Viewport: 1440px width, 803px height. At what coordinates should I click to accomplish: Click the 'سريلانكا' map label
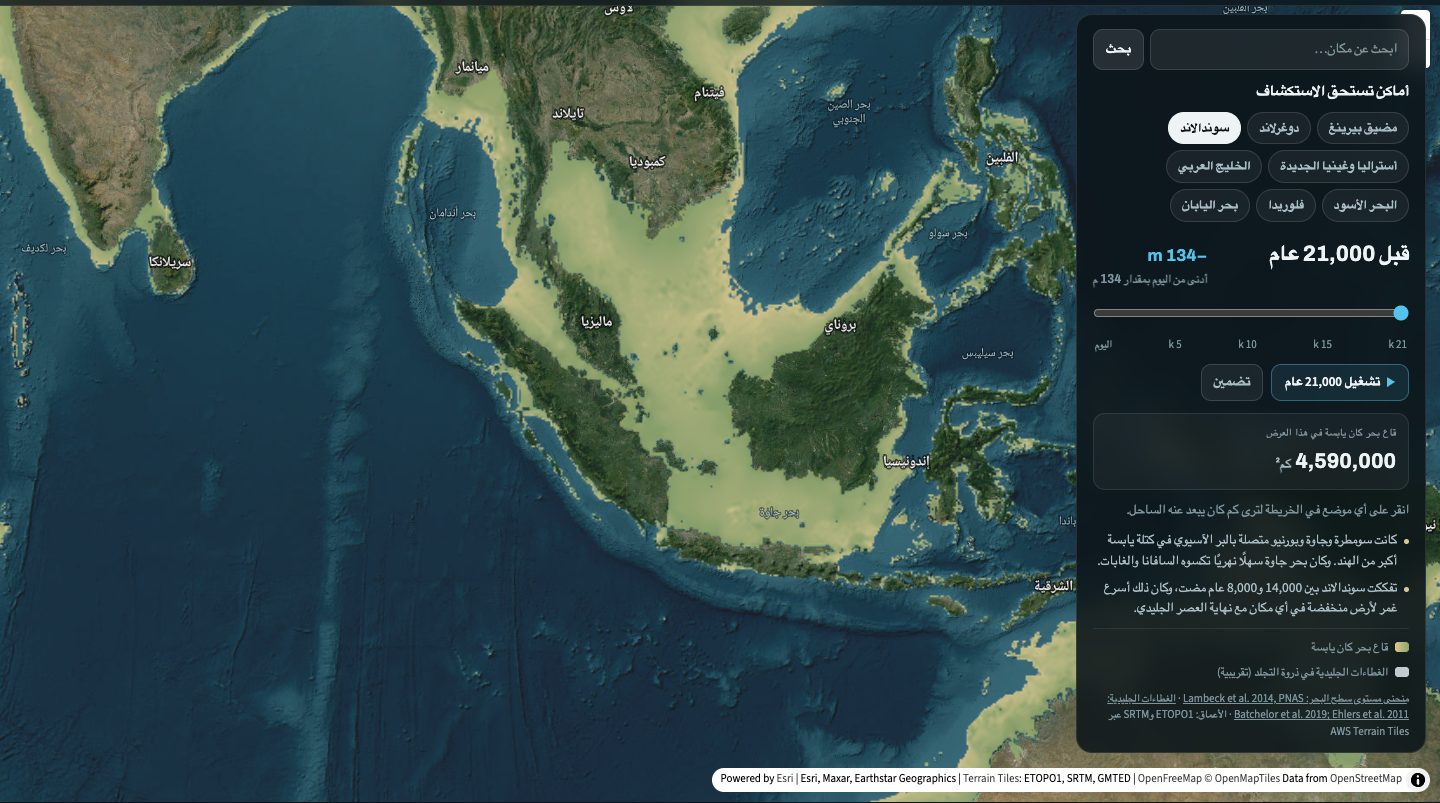170,262
